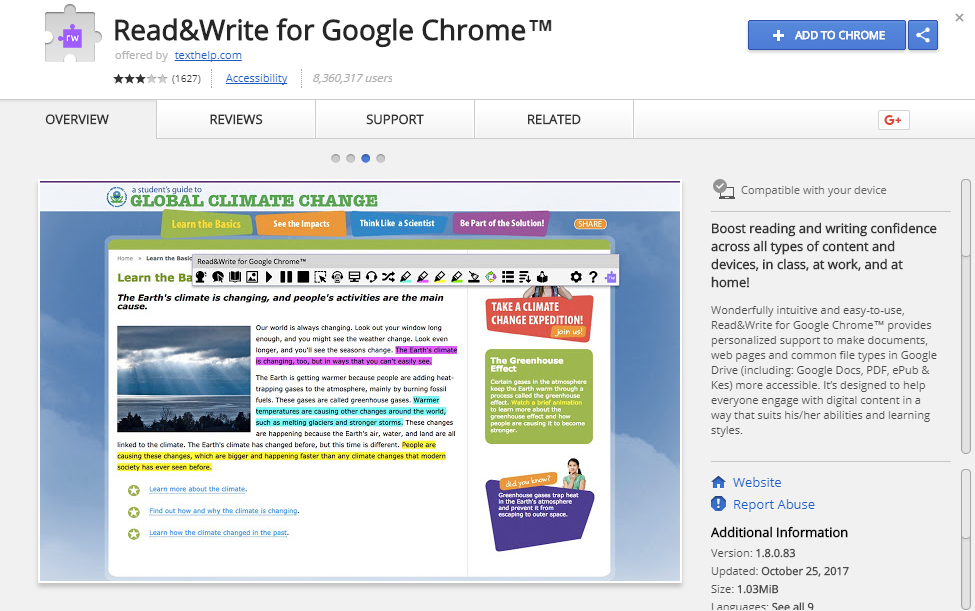Click the 'Learn the Basics' green tab in screenshot
Viewport: 975px width, 611px height.
pyautogui.click(x=206, y=224)
